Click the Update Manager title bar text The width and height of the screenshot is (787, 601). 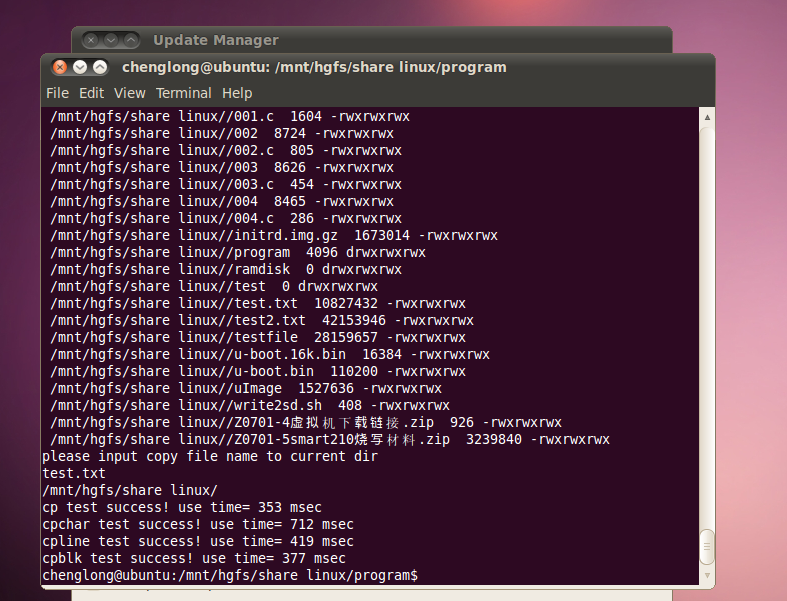(x=216, y=40)
